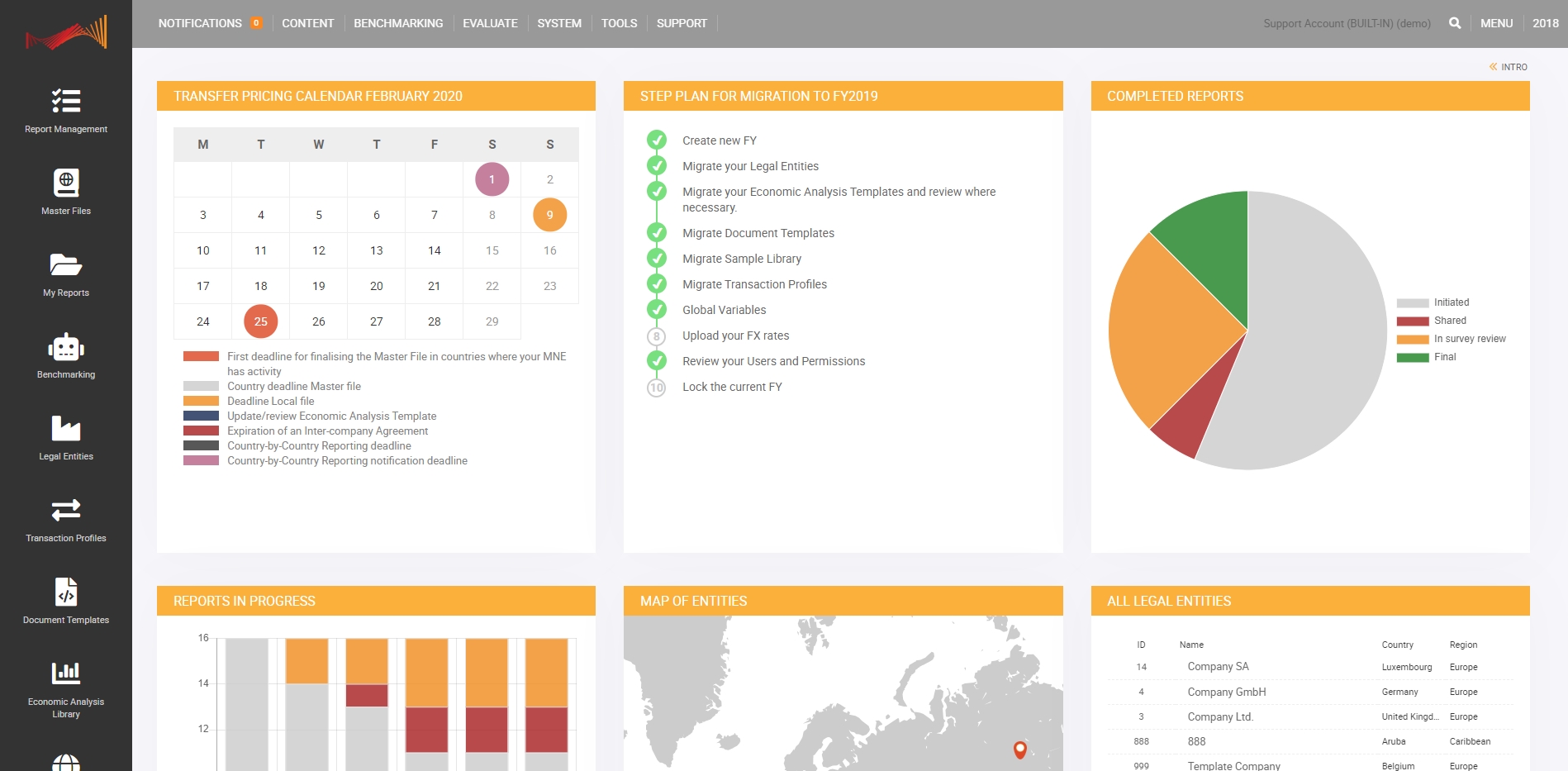Select February 9 on calendar
This screenshot has width=1568, height=771.
(550, 215)
